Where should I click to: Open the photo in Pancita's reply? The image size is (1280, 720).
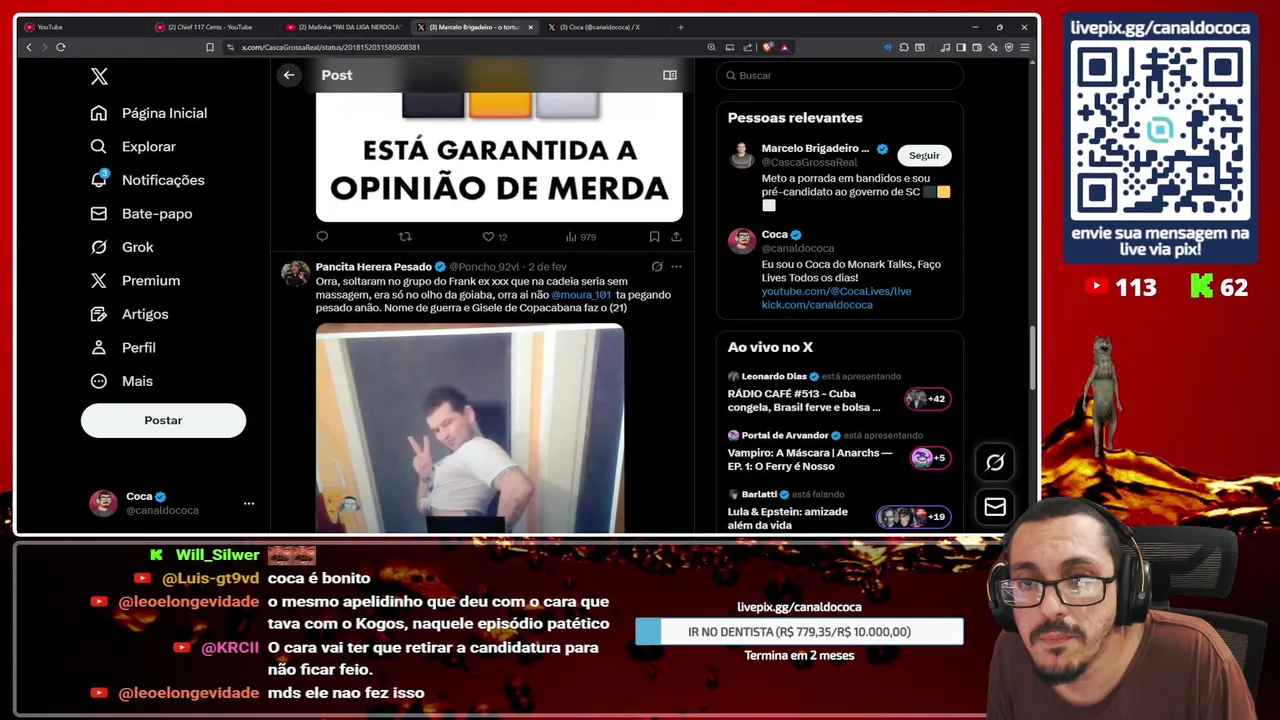470,428
